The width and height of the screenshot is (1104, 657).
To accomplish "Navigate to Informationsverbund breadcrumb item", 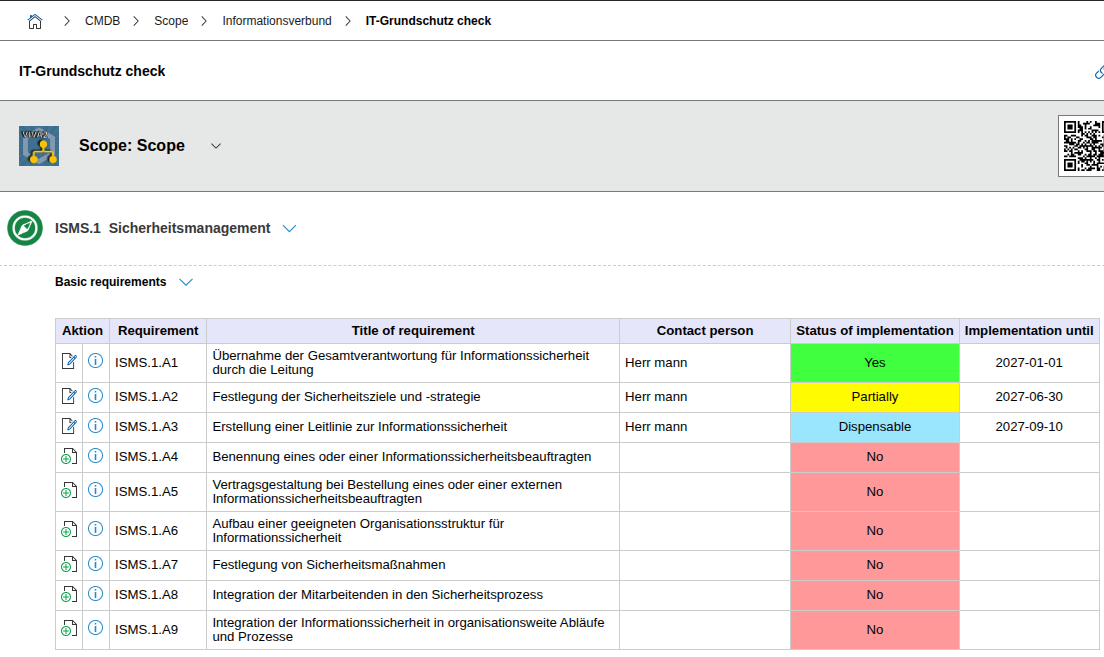I will click(x=277, y=21).
